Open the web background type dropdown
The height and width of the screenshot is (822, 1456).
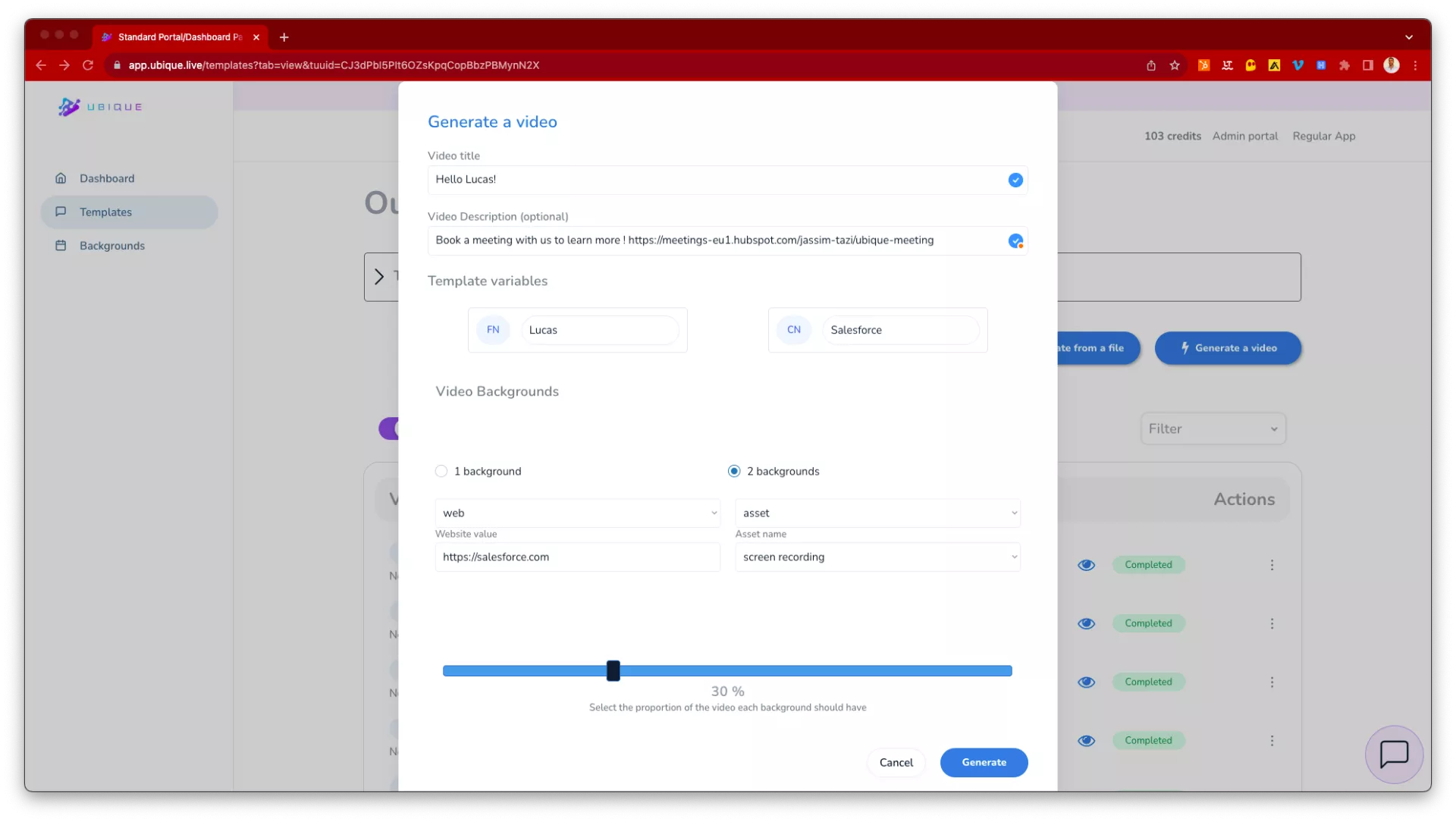[577, 513]
